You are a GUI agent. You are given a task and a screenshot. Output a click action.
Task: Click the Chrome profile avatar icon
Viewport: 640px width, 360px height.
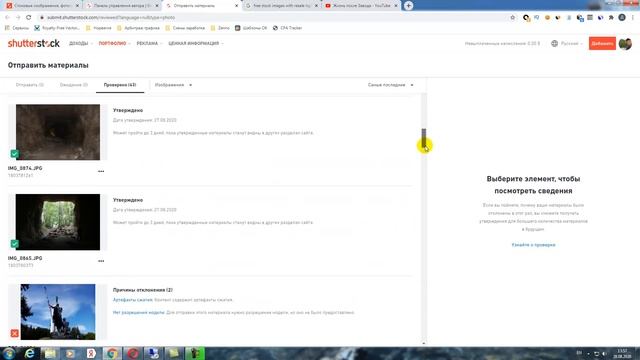tap(622, 18)
